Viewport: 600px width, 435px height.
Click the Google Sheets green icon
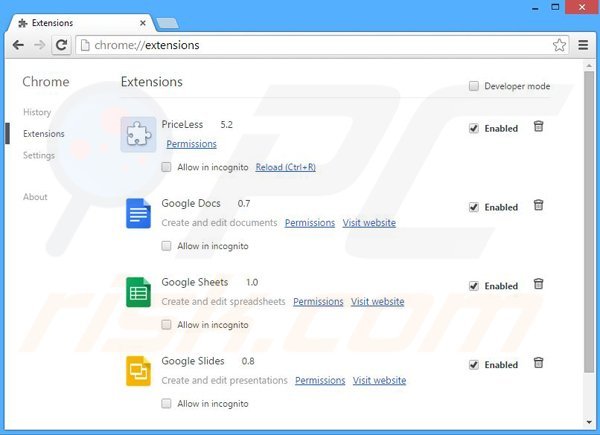click(x=138, y=292)
